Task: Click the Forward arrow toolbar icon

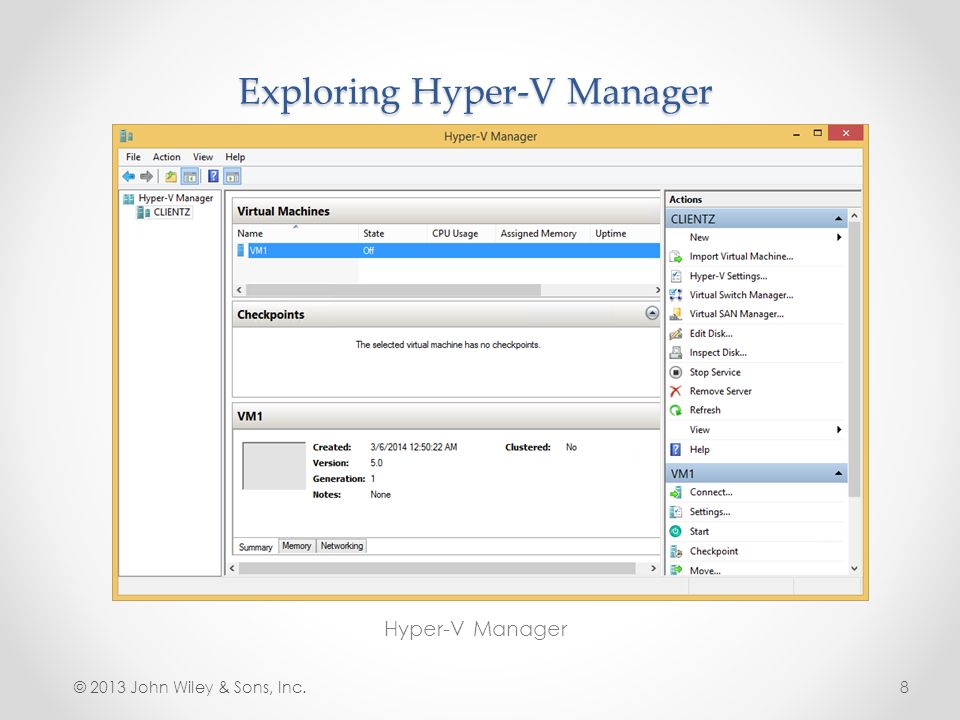Action: click(x=146, y=177)
